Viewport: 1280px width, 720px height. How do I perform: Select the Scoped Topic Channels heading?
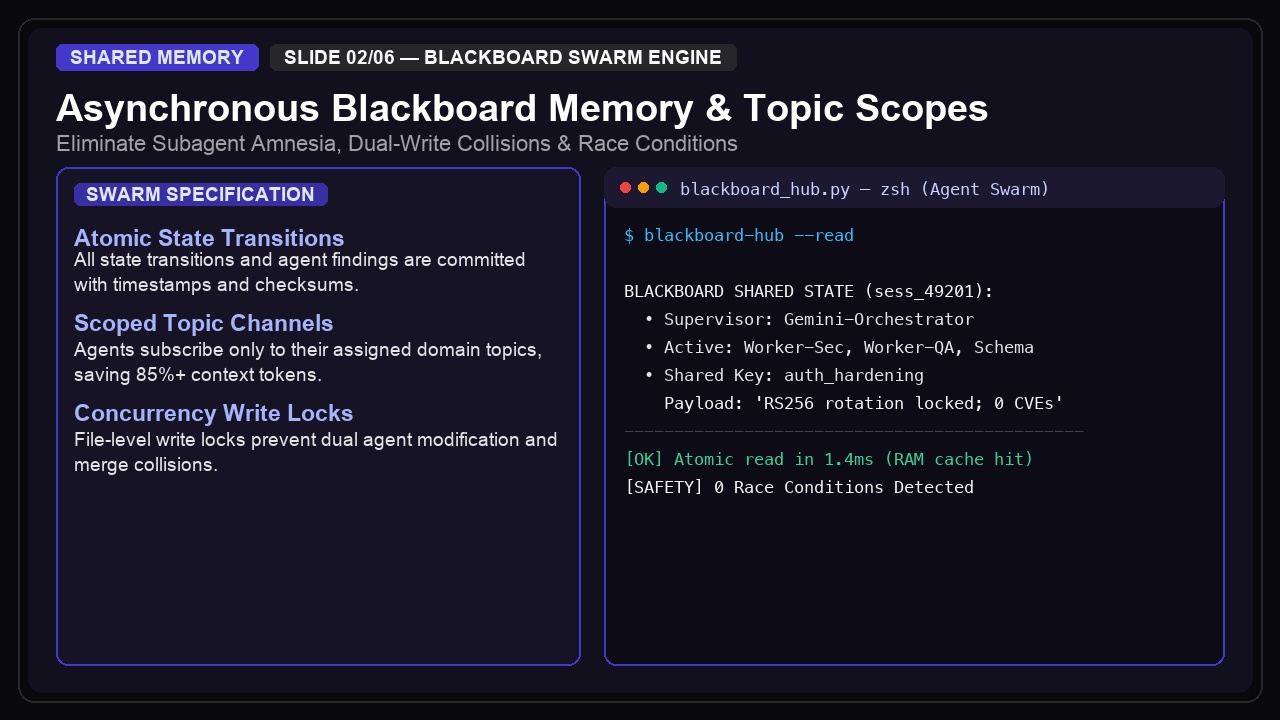click(204, 323)
